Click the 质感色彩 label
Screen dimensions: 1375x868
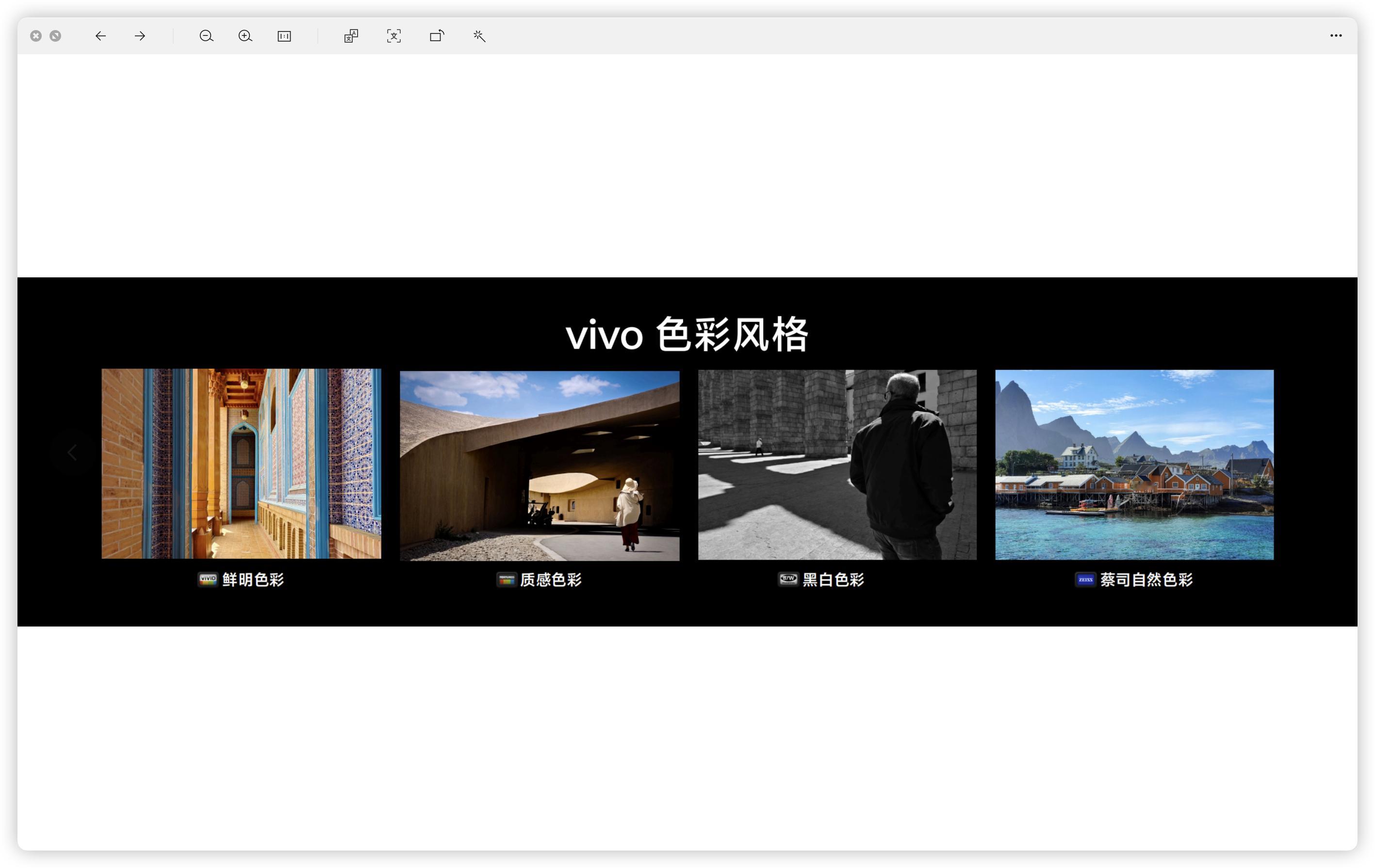coord(551,580)
